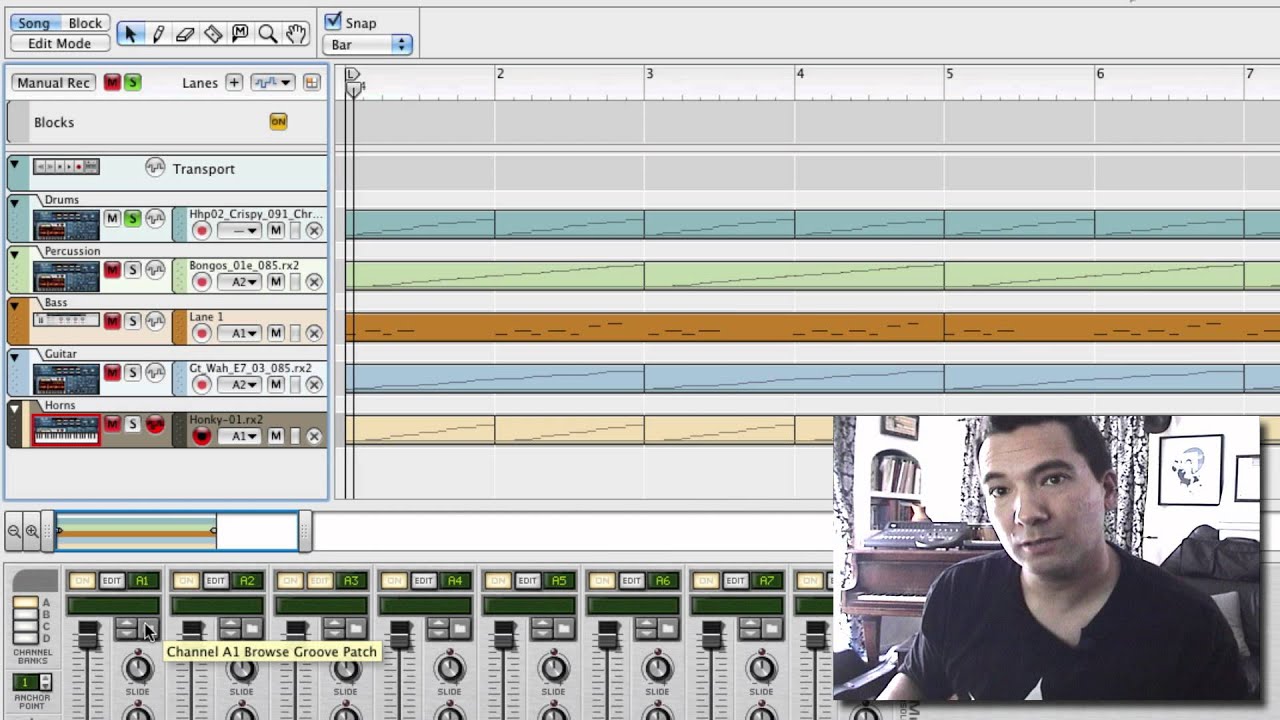Click the Drums track automation icon
The width and height of the screenshot is (1280, 720).
point(155,219)
